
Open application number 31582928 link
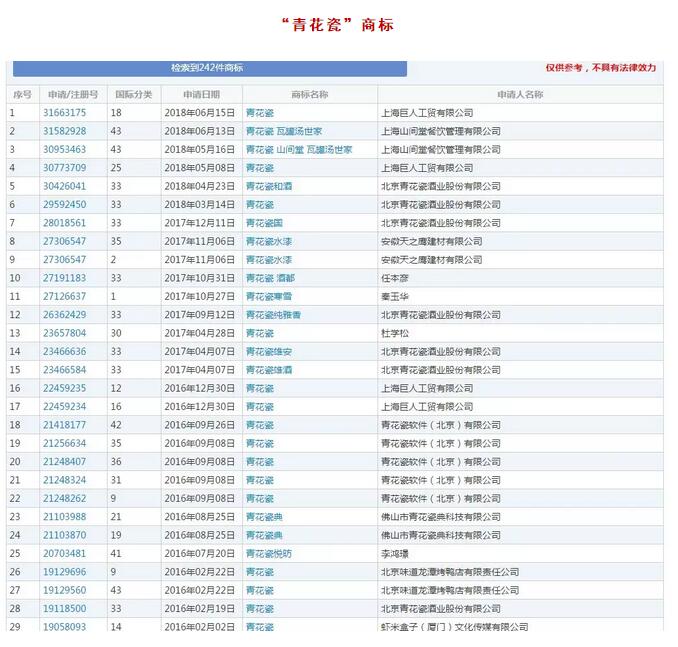point(64,131)
